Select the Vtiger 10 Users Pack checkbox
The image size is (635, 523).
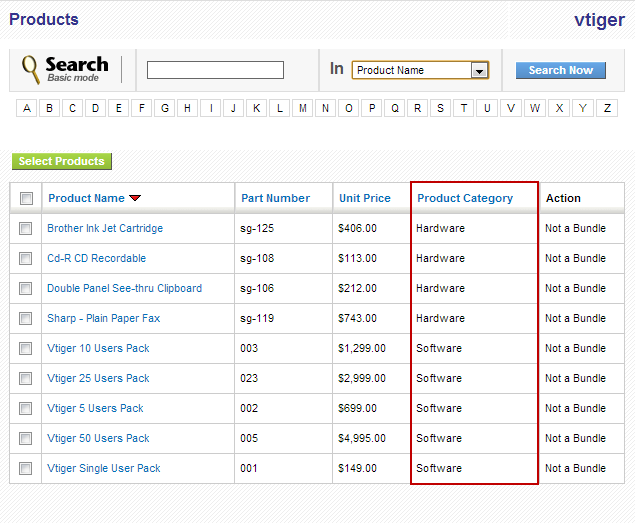point(26,348)
